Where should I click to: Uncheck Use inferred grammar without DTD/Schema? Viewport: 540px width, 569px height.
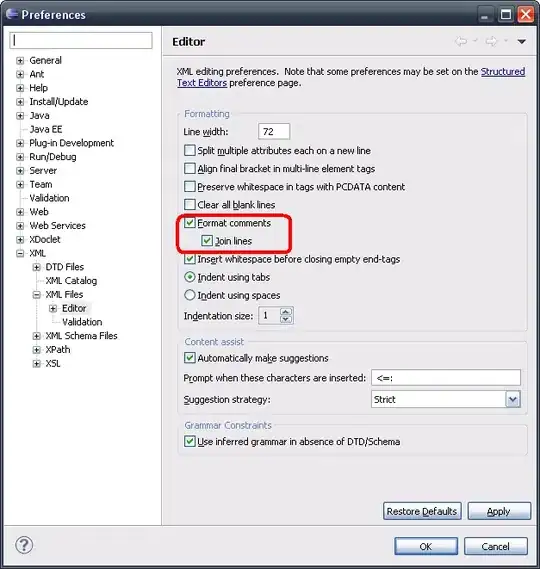pyautogui.click(x=190, y=441)
